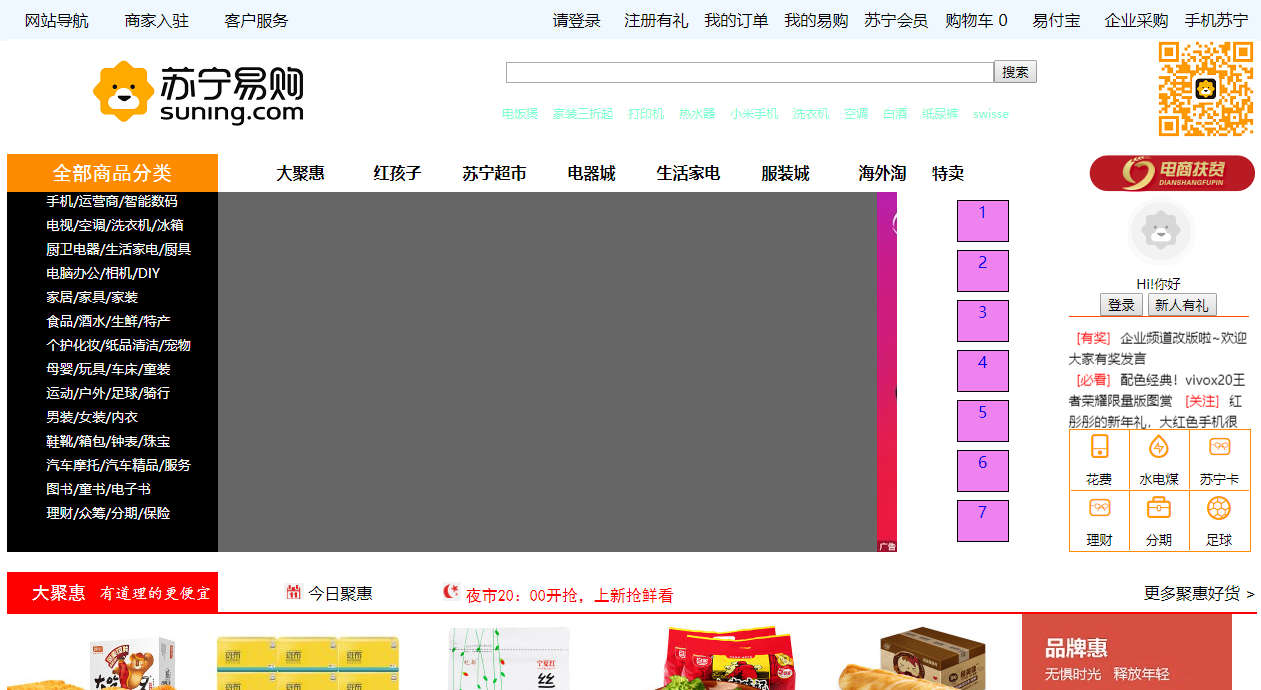The width and height of the screenshot is (1261, 690).
Task: Open the 分期 installment briefcase icon
Action: (x=1159, y=508)
